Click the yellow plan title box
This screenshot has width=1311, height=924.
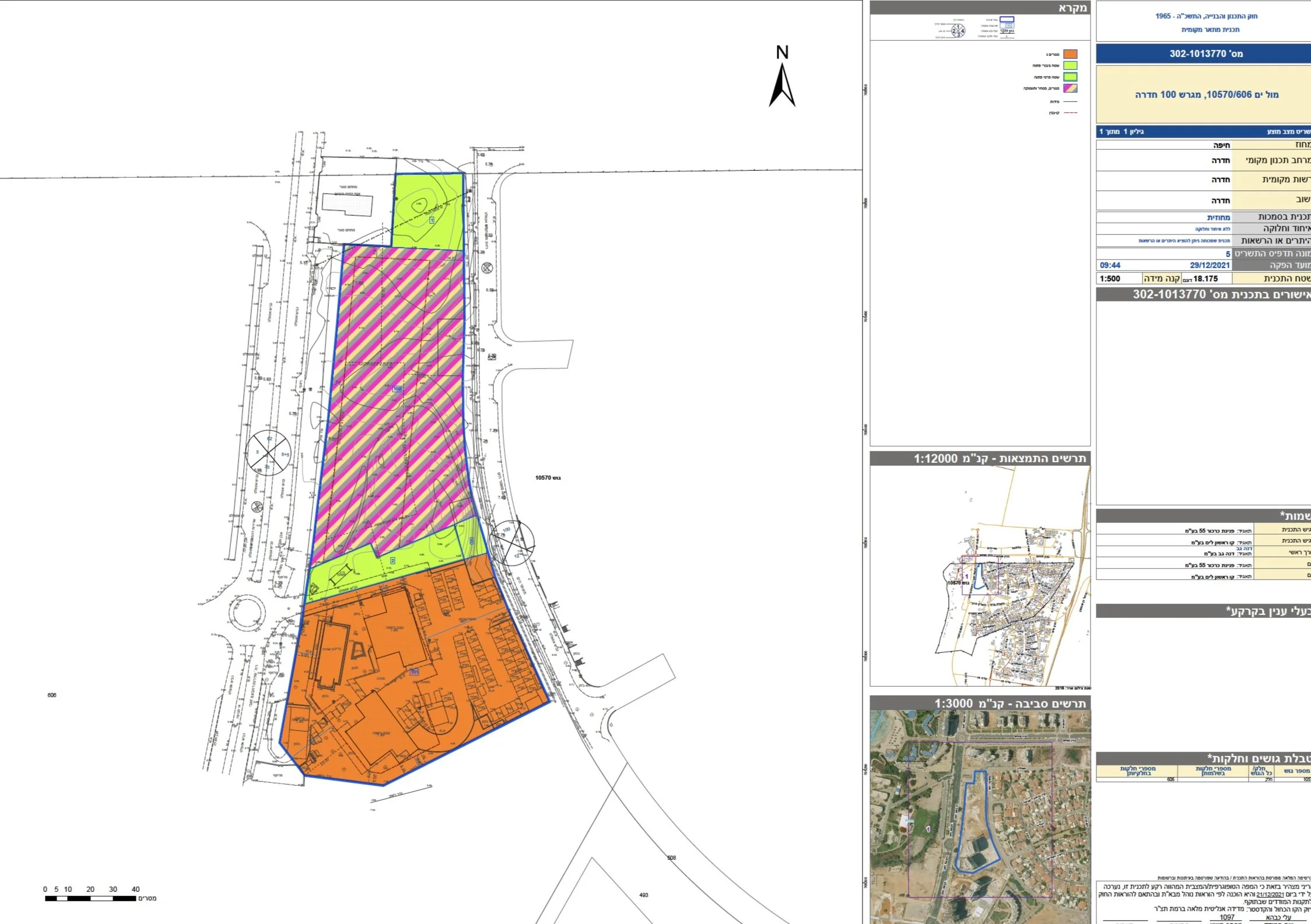pyautogui.click(x=1205, y=94)
